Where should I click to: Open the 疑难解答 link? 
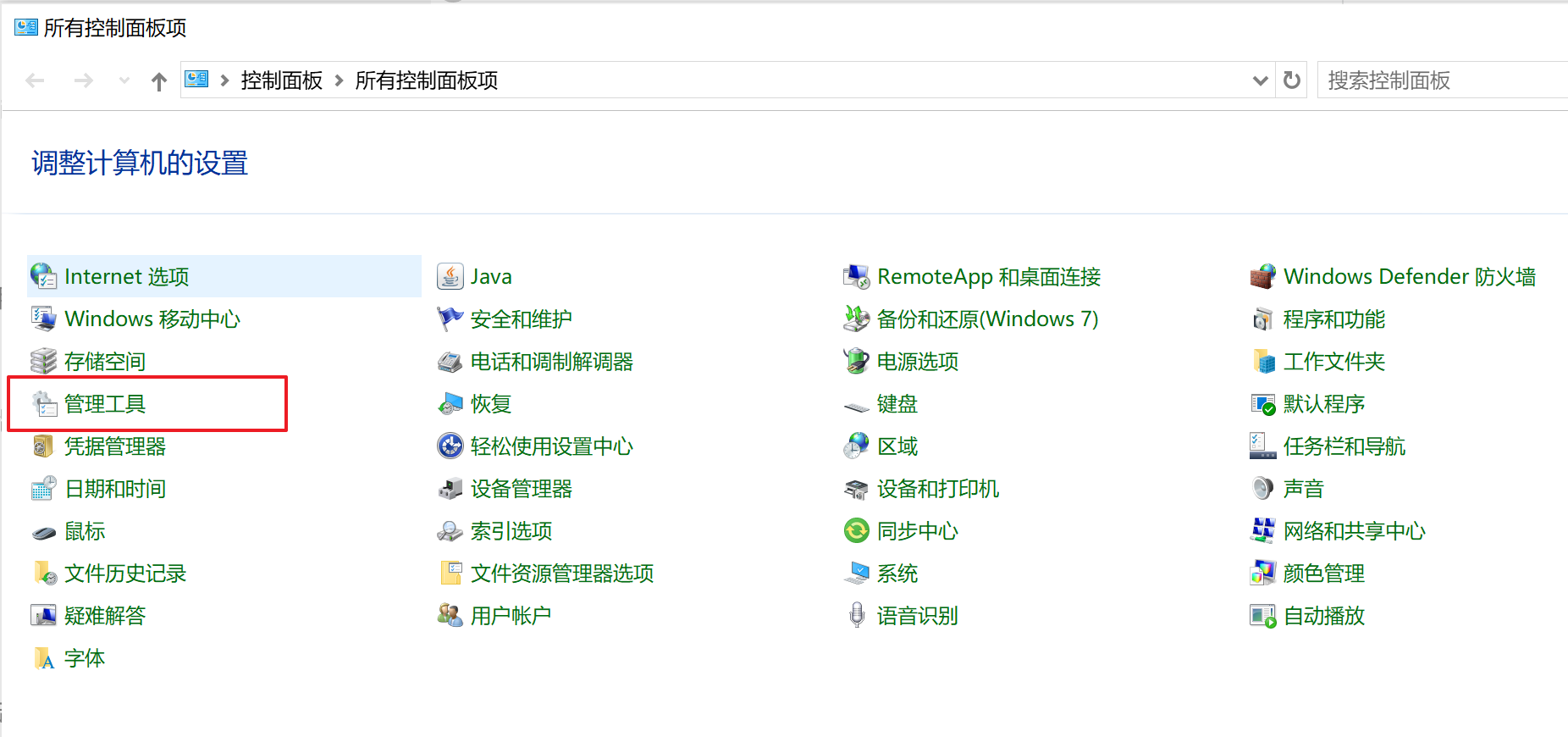coord(105,616)
